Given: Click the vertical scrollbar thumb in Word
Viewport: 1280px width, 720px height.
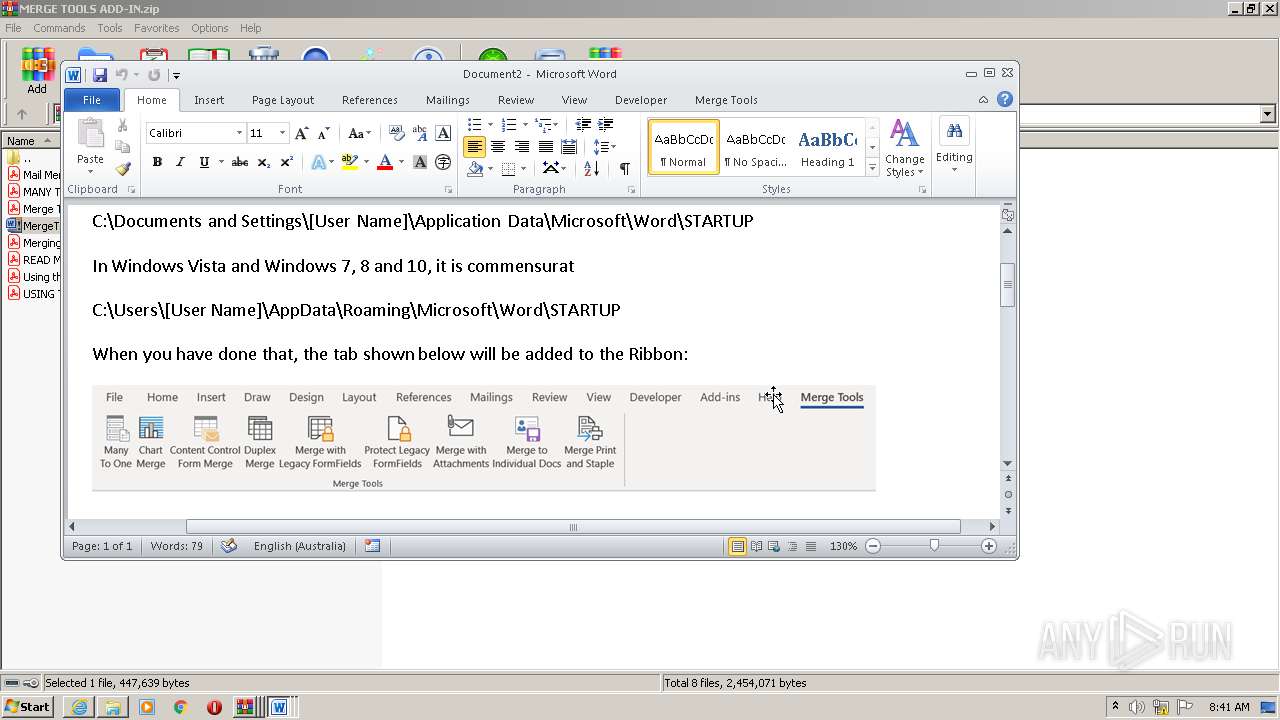Looking at the screenshot, I should click(1008, 285).
